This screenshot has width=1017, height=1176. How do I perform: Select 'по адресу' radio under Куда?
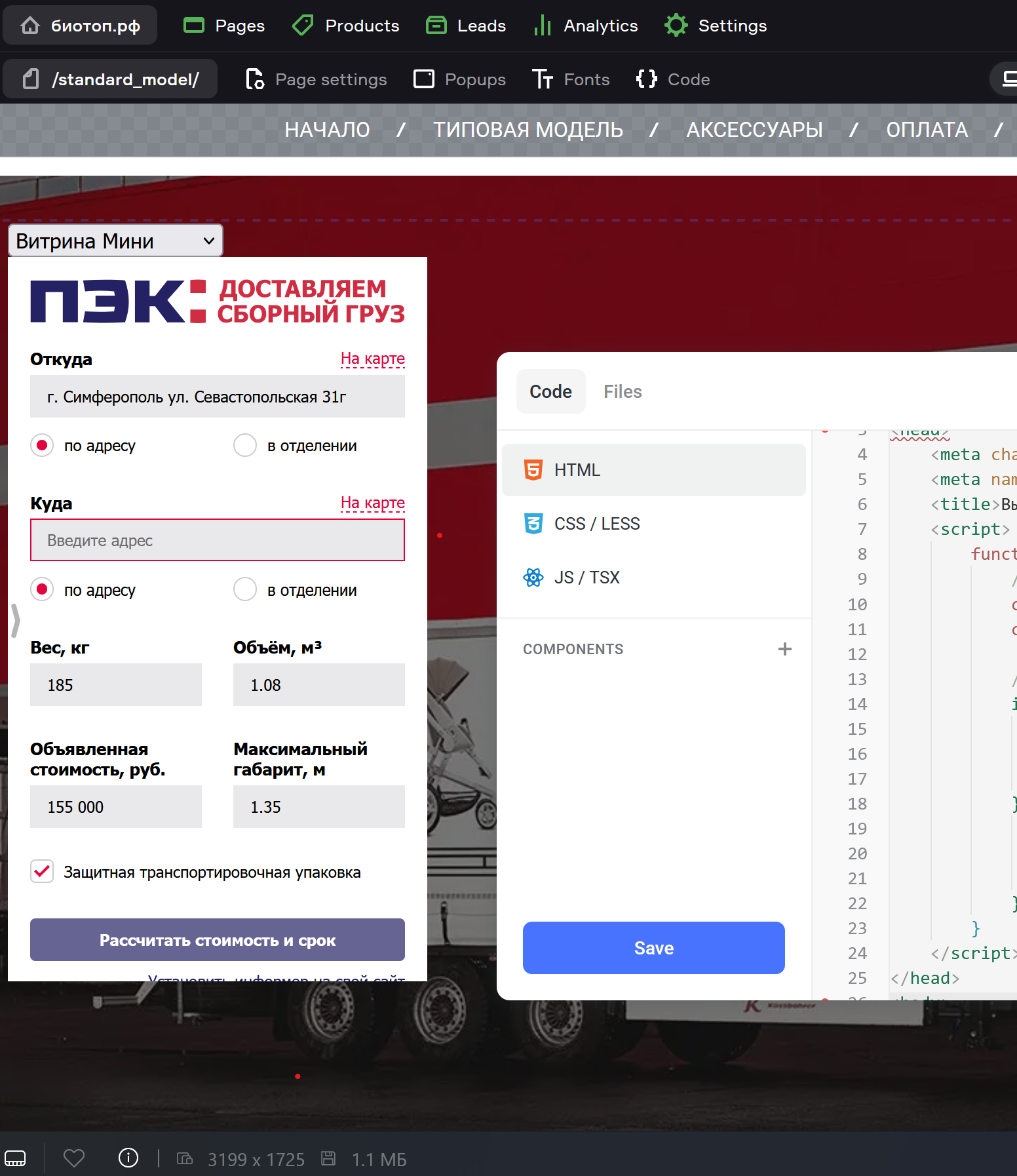point(42,590)
